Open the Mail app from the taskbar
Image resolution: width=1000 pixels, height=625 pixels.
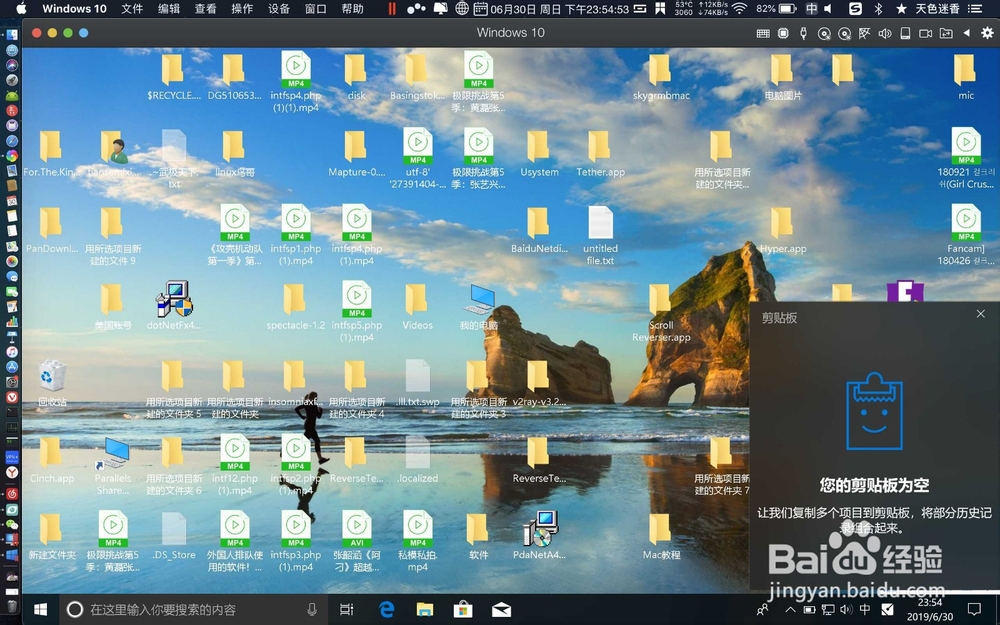pos(501,610)
